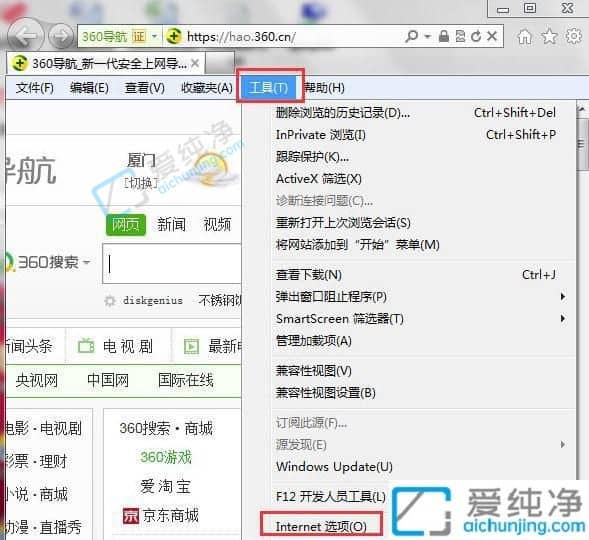
Task: Click the browser Back arrow button
Action: point(26,36)
